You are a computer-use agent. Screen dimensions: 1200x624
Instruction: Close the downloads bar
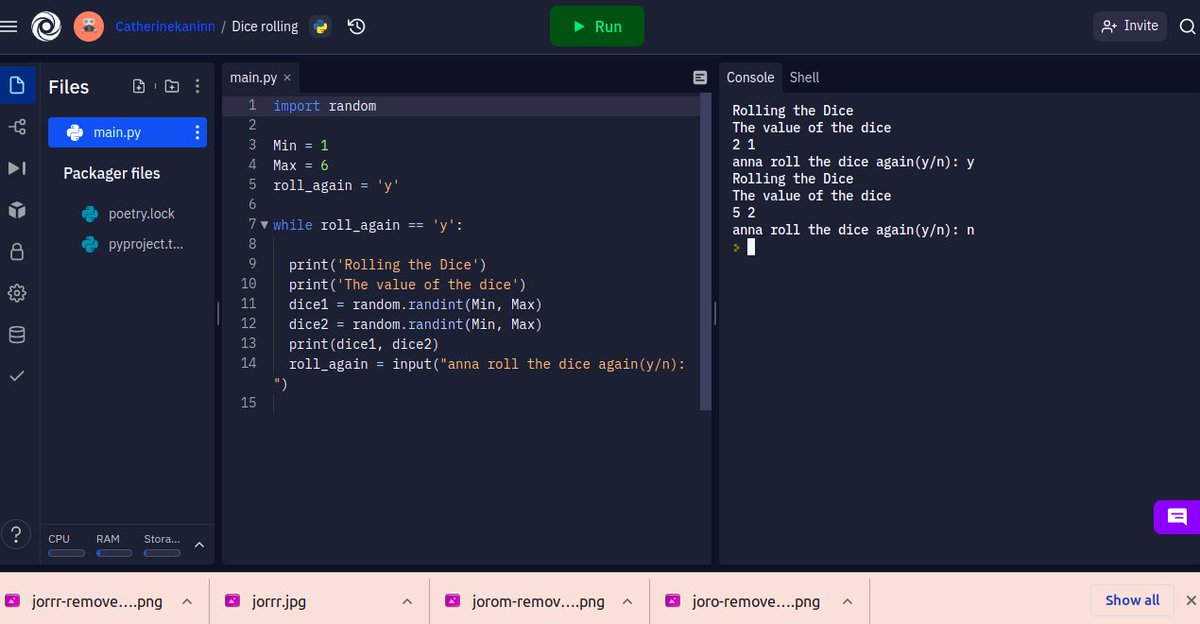[1190, 600]
